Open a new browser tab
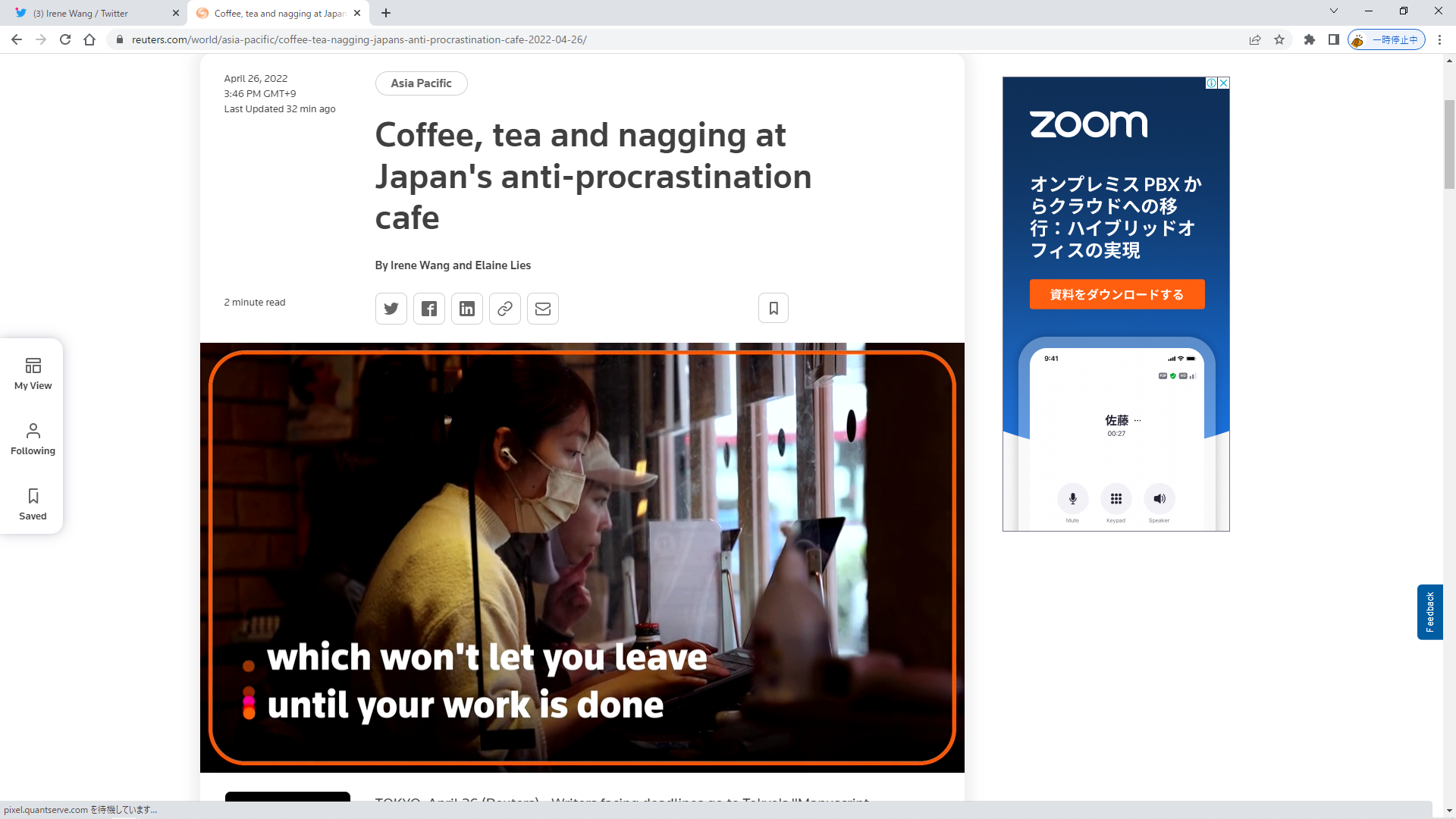Screen dimensions: 1456x819 (386, 13)
